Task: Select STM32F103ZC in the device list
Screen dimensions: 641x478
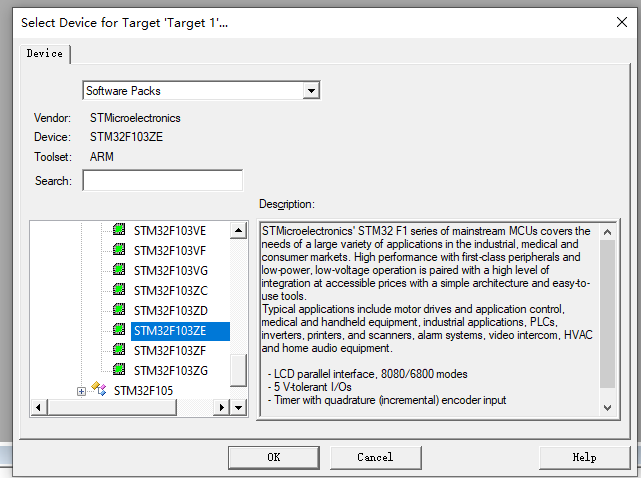Action: (x=171, y=291)
